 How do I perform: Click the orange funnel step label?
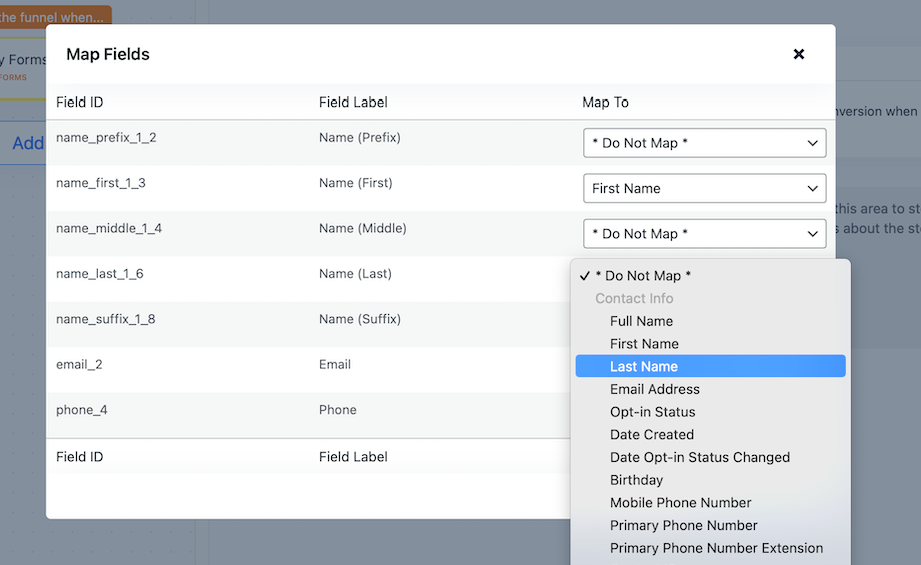point(55,17)
